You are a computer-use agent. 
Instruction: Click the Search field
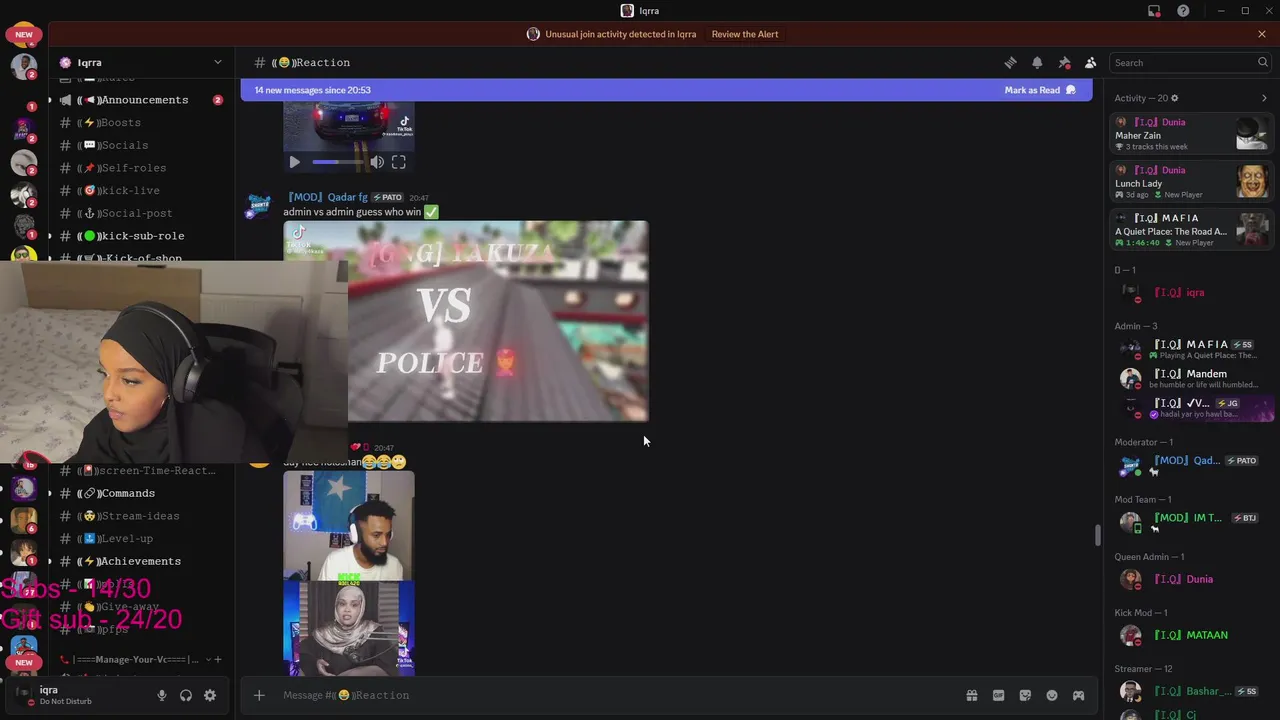pos(1191,62)
